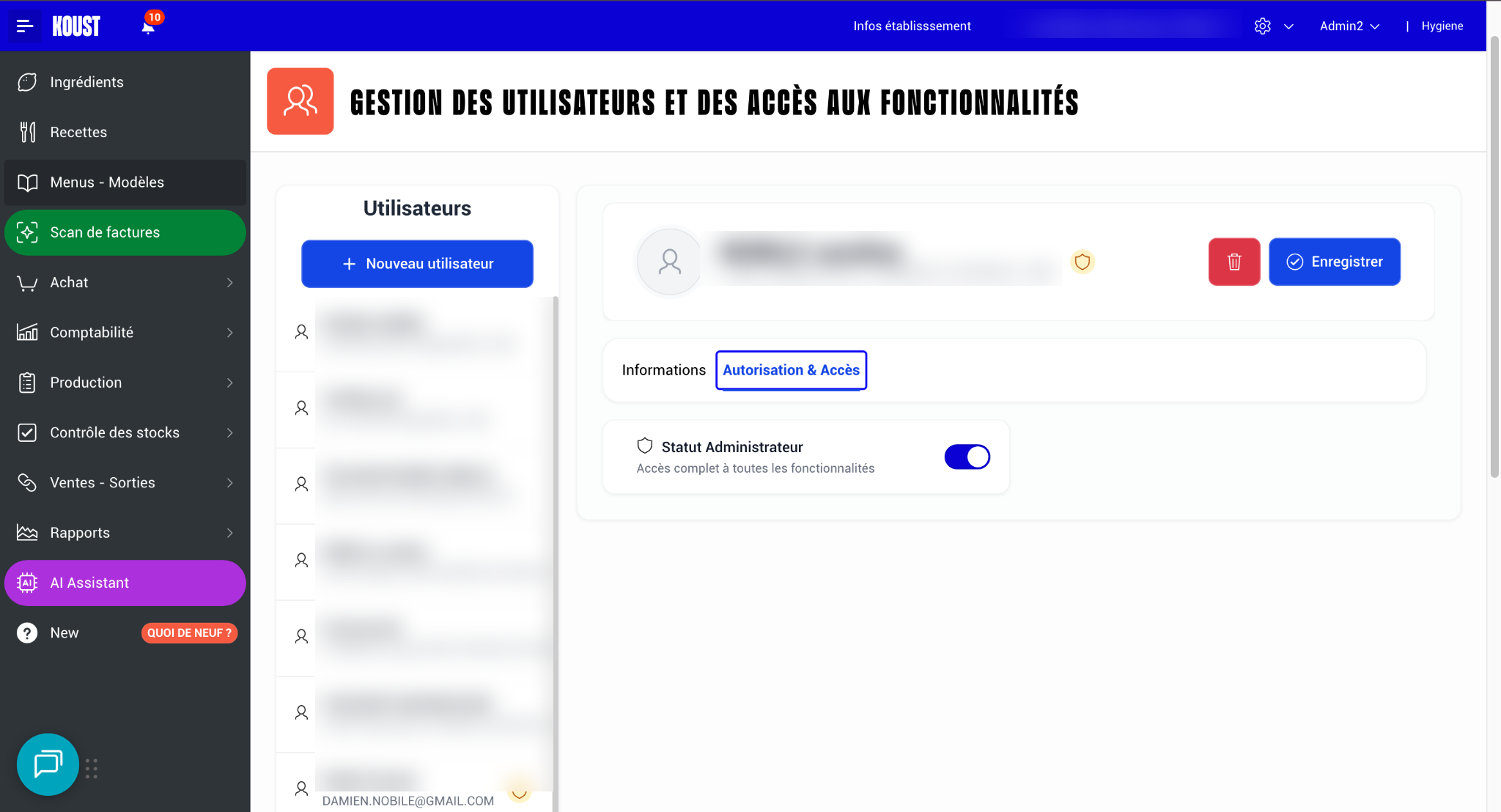Click the orange shield badge beside user name
The image size is (1501, 812).
point(1083,262)
